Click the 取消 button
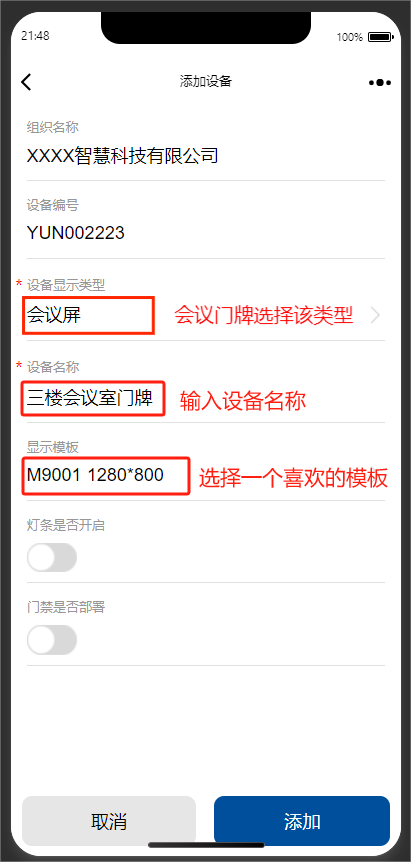The height and width of the screenshot is (862, 411). (x=109, y=821)
